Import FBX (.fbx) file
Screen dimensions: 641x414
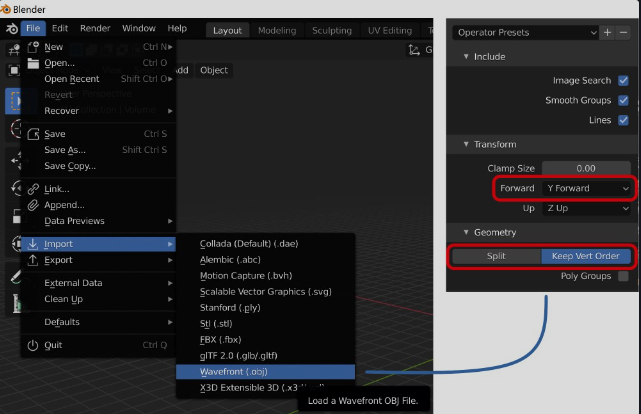266,339
